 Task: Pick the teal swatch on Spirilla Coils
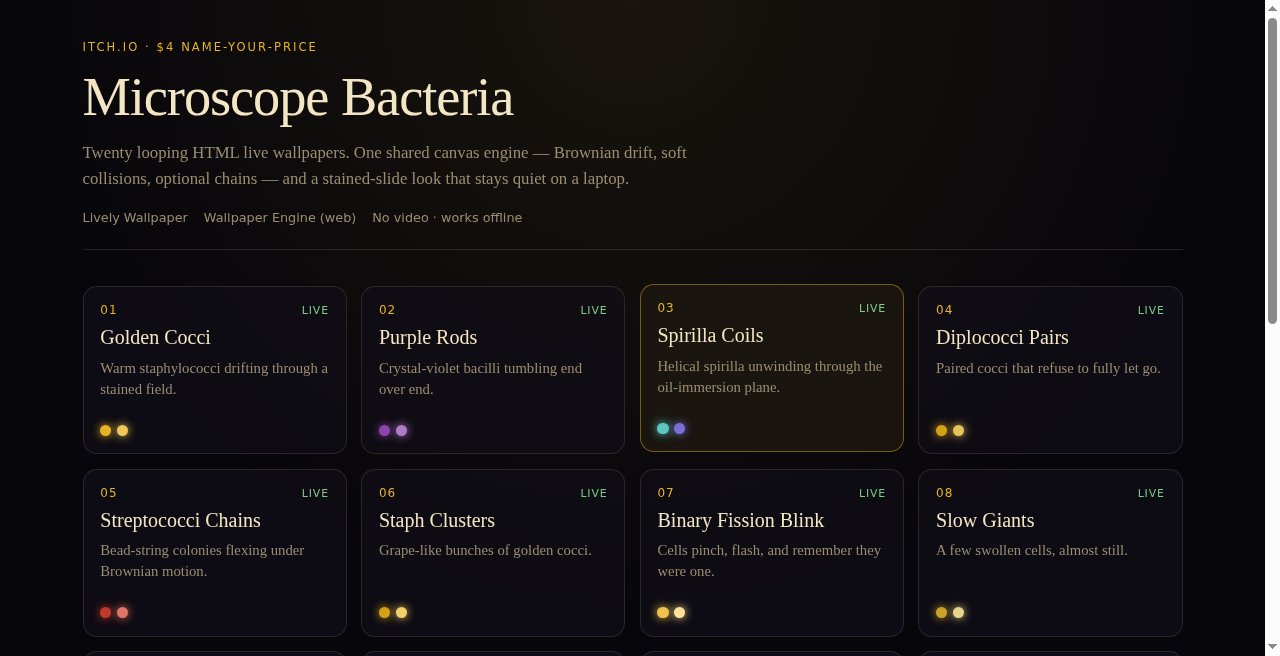(663, 428)
